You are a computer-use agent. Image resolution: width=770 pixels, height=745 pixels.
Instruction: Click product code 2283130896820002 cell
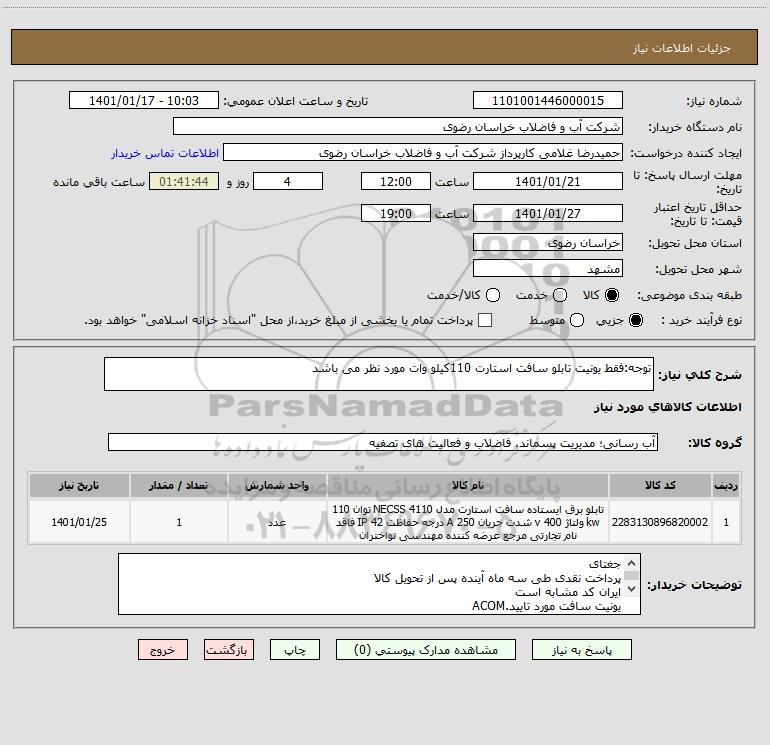pos(660,522)
